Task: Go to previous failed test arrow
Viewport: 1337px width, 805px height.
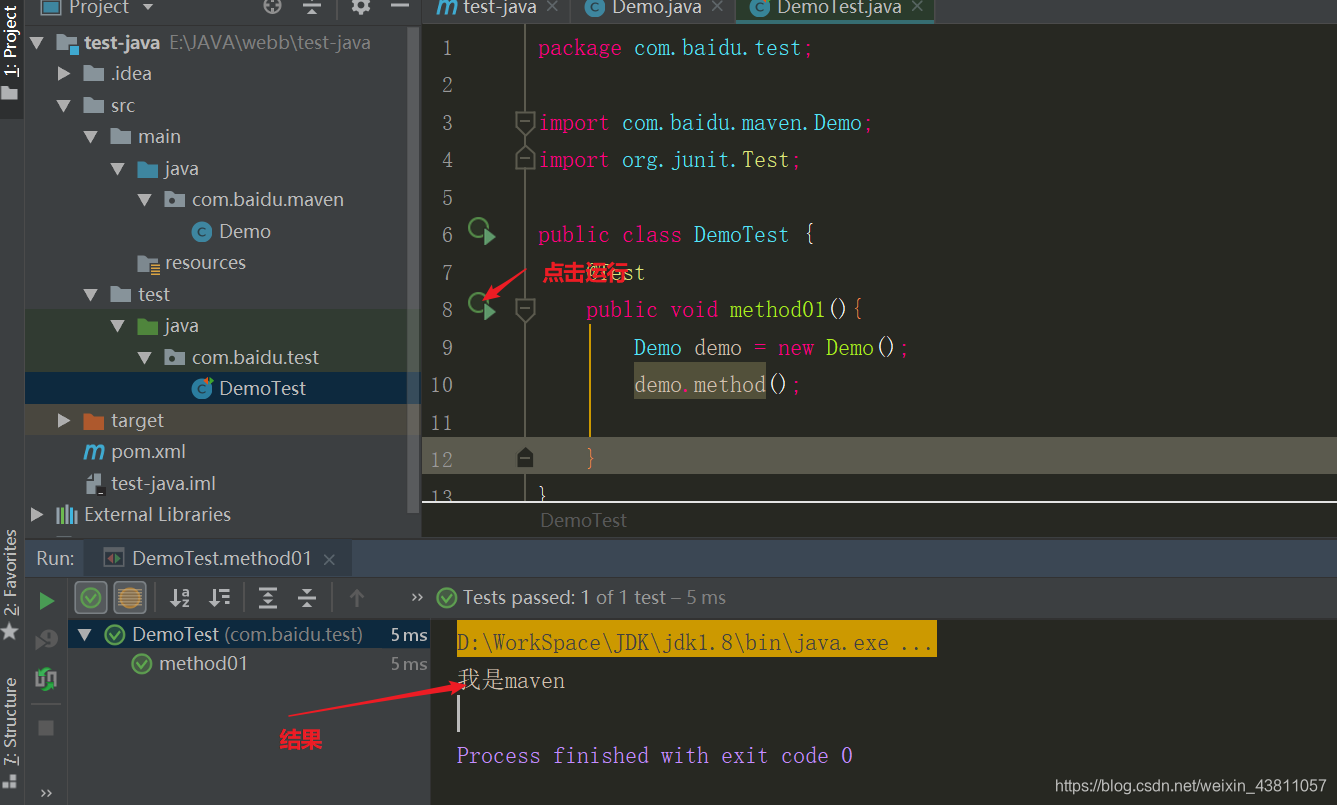Action: point(357,598)
